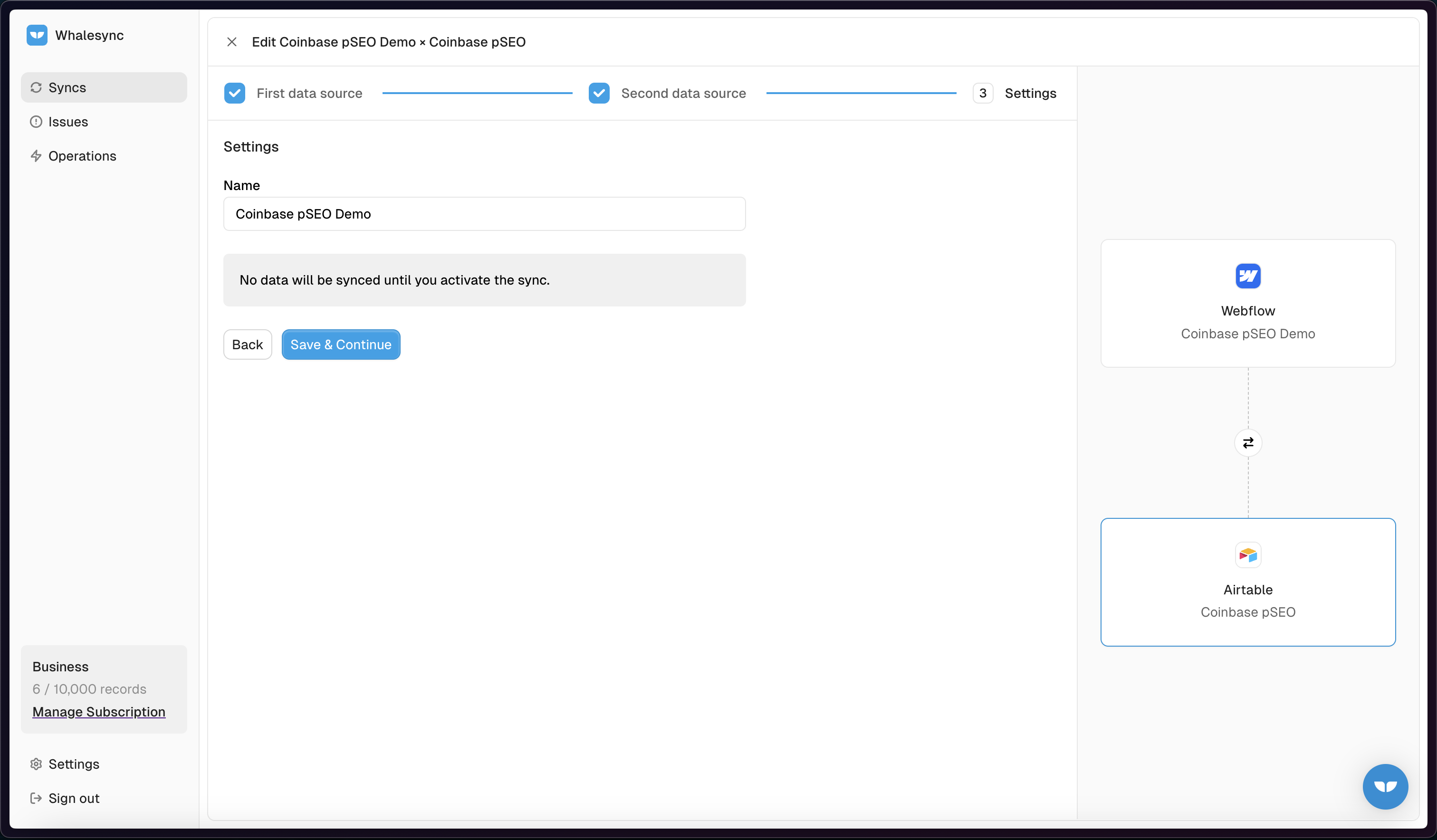This screenshot has height=840, width=1437.
Task: Select the Issues menu item
Action: (x=68, y=122)
